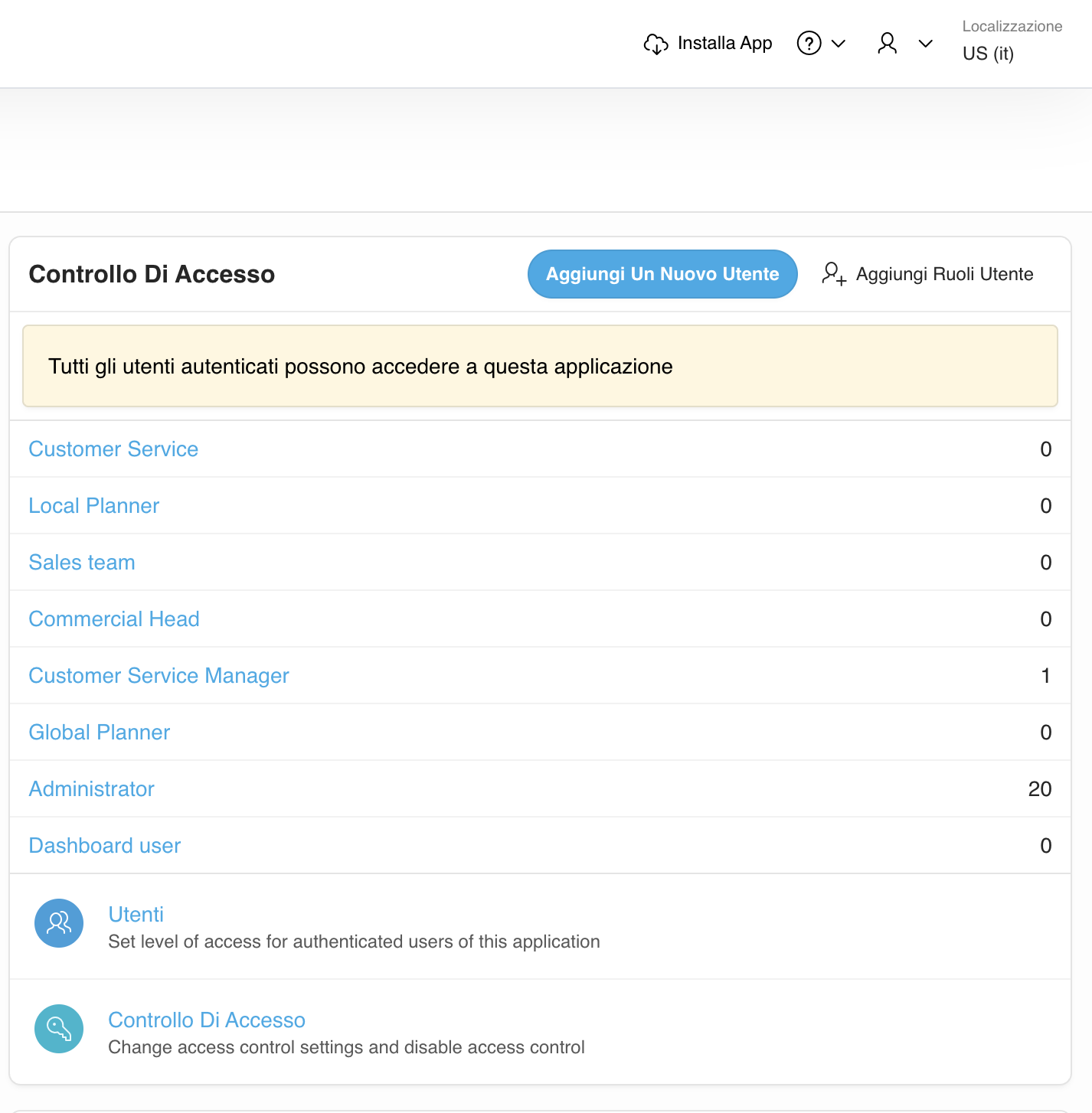
Task: Open the Commercial Head role
Action: [x=114, y=619]
